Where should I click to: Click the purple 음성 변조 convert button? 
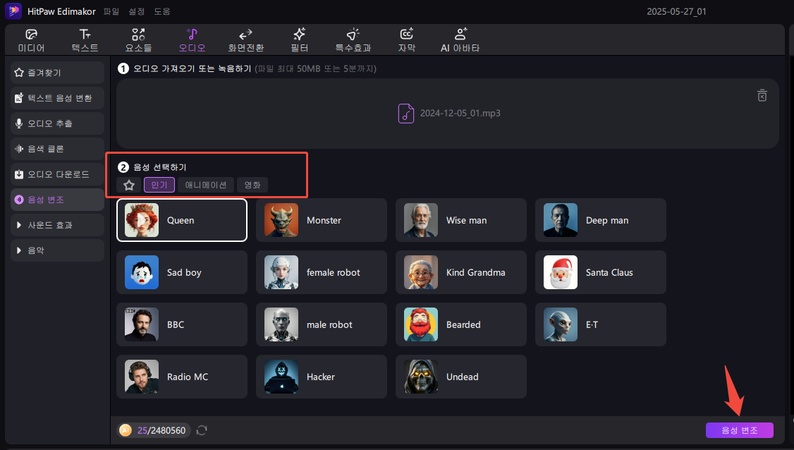pyautogui.click(x=738, y=430)
